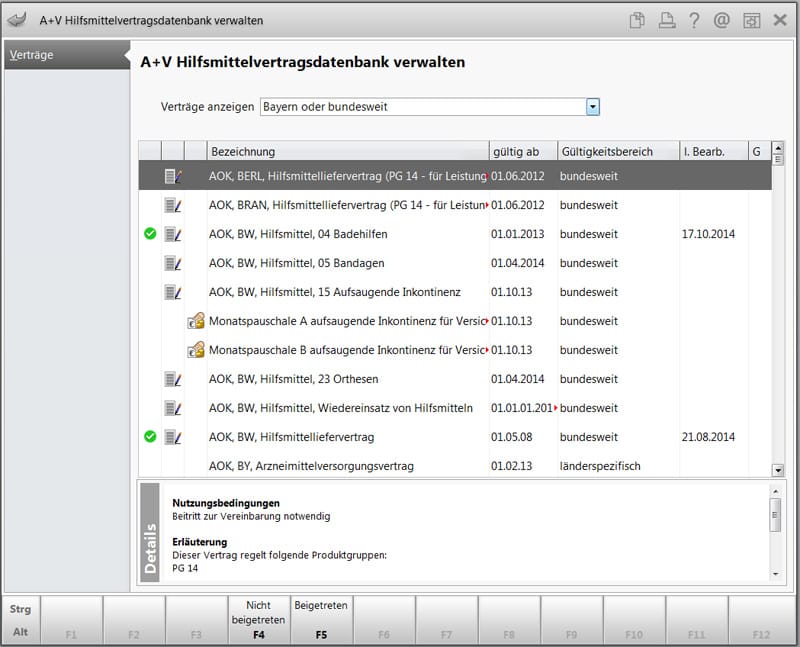
Task: Click contract icon in Wiedereinsatz von Hilfsmitteln row
Action: point(173,409)
